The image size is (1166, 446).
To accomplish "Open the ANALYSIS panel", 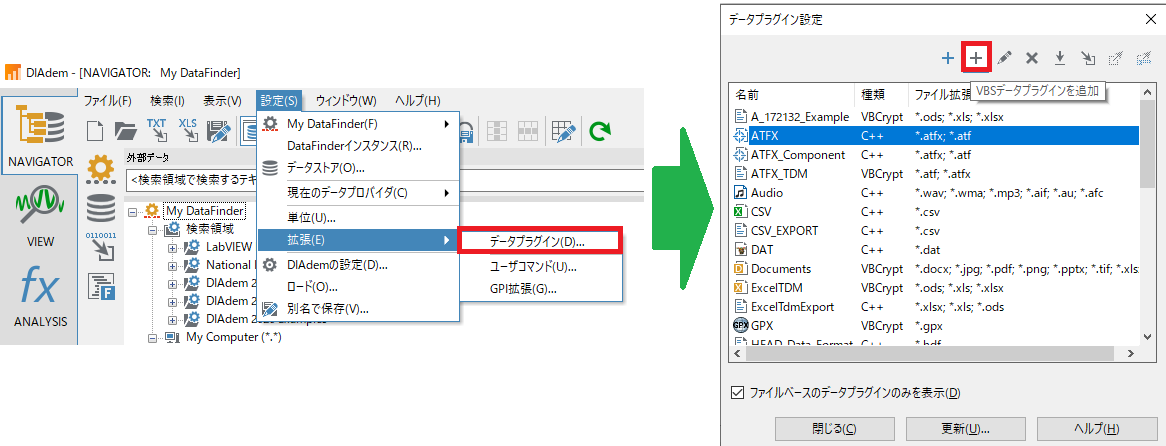I will coord(39,297).
